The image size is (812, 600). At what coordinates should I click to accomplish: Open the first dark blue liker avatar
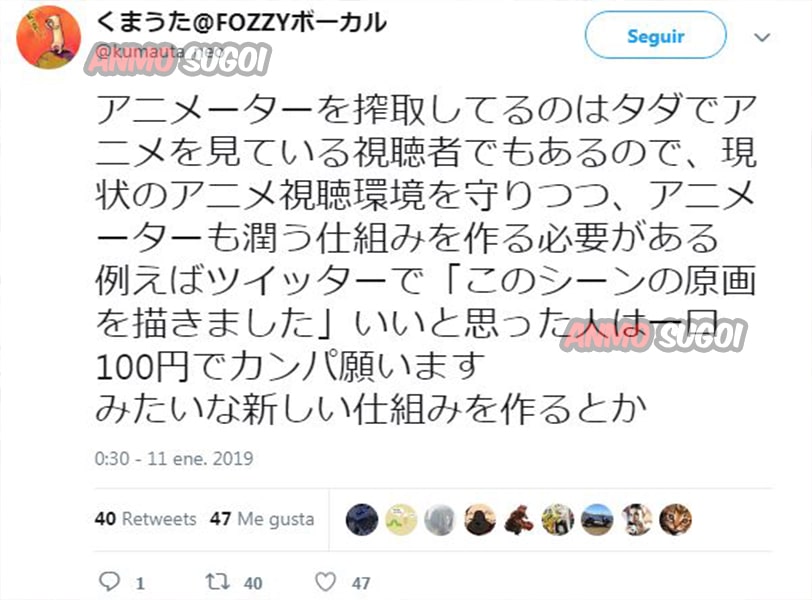362,519
